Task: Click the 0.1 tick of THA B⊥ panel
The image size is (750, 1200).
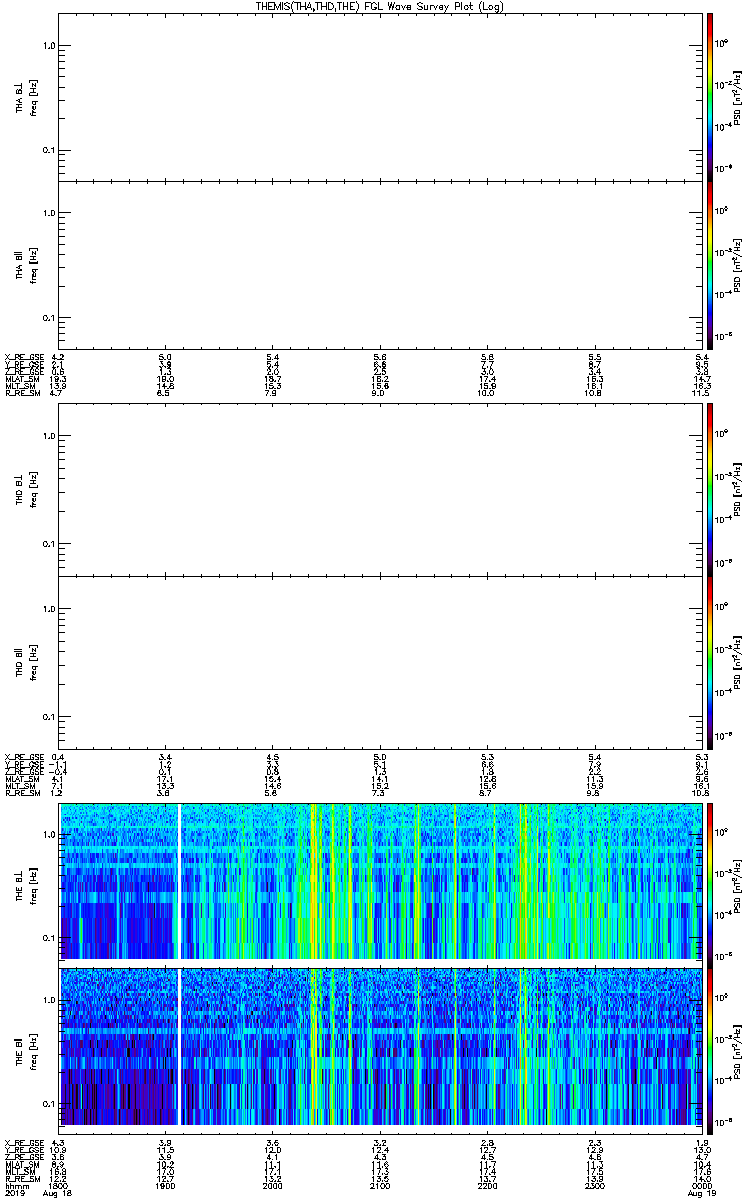Action: (x=48, y=150)
